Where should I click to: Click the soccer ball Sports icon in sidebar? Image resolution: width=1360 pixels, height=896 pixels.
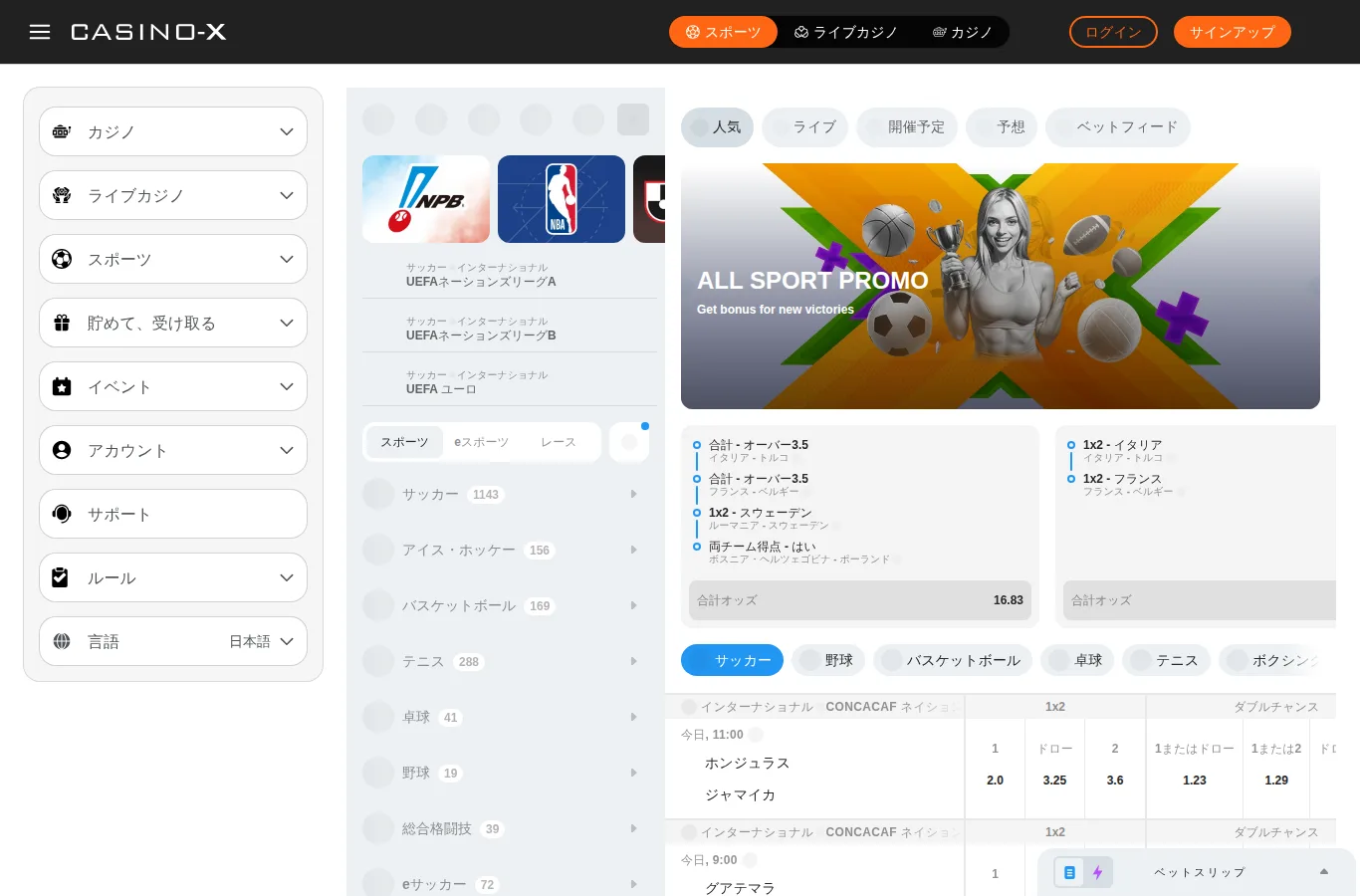(62, 259)
